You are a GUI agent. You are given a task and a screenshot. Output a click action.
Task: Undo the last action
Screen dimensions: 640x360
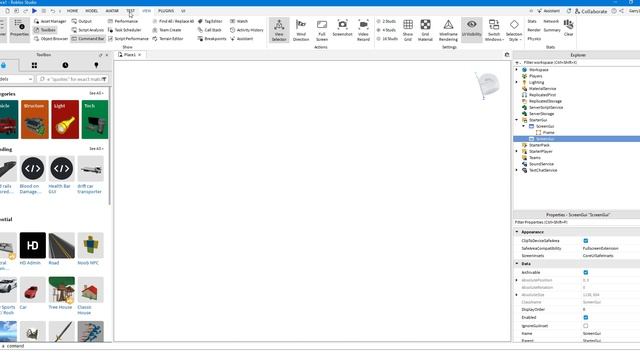[53, 11]
